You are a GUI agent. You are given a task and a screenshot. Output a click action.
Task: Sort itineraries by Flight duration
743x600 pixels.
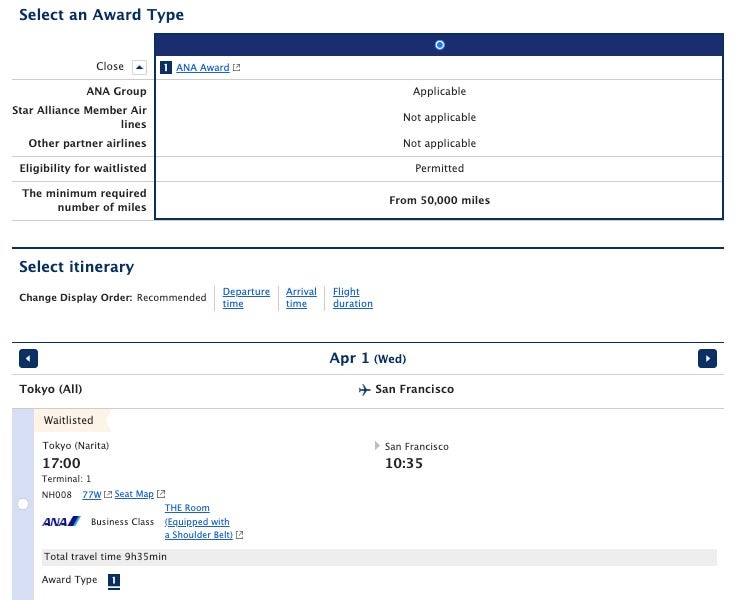pos(353,298)
